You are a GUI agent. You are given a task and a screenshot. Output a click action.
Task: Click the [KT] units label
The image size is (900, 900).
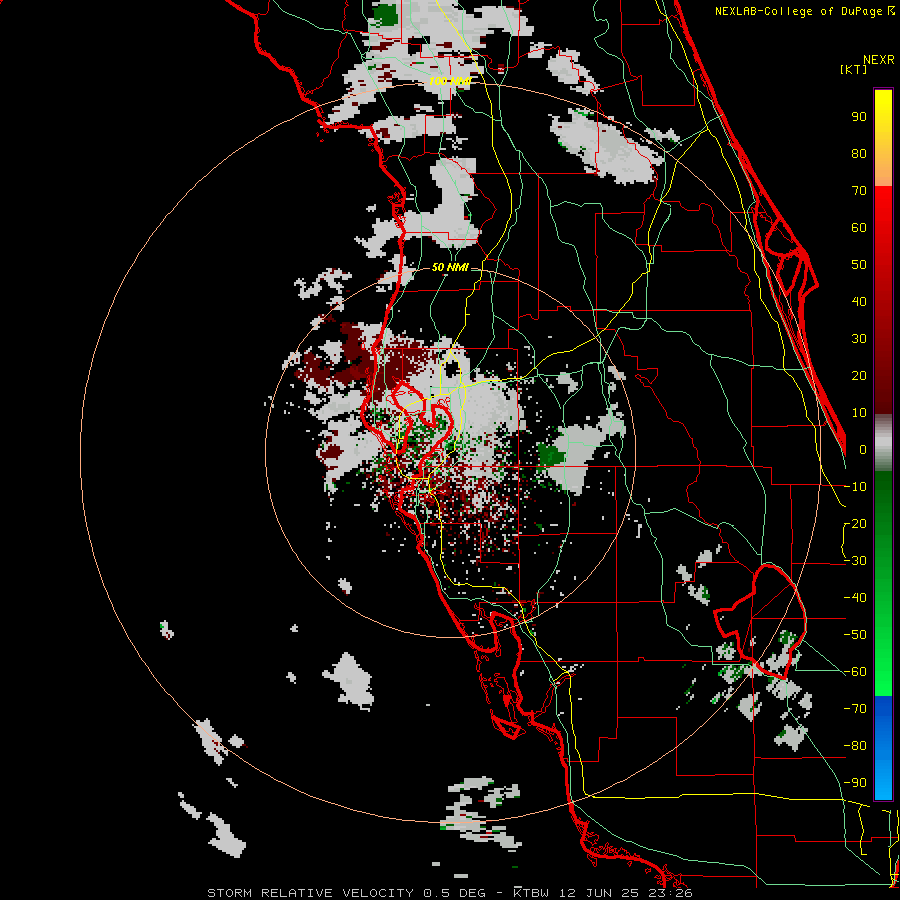tap(853, 69)
